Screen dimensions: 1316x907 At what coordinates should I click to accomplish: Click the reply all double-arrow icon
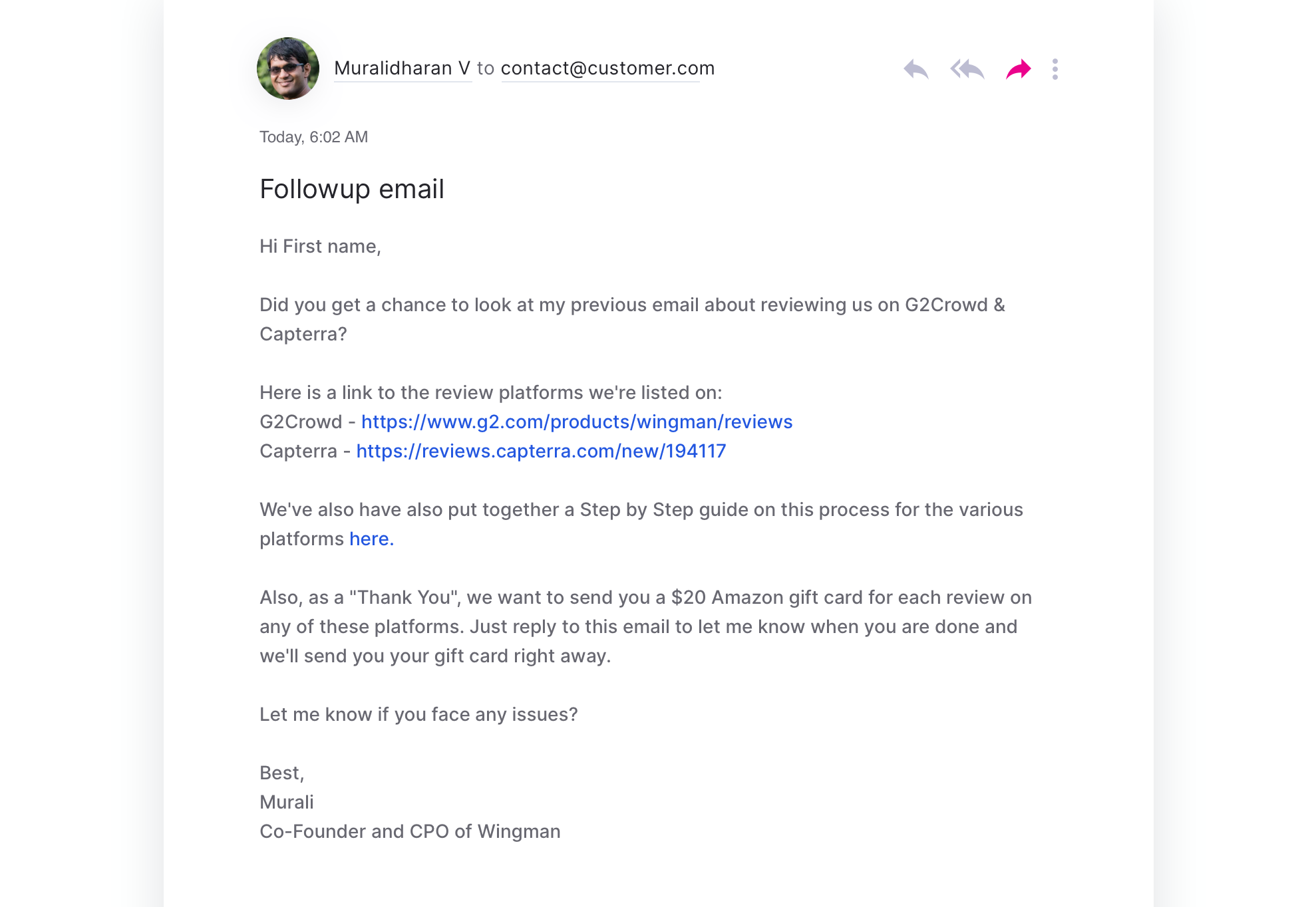coord(967,69)
